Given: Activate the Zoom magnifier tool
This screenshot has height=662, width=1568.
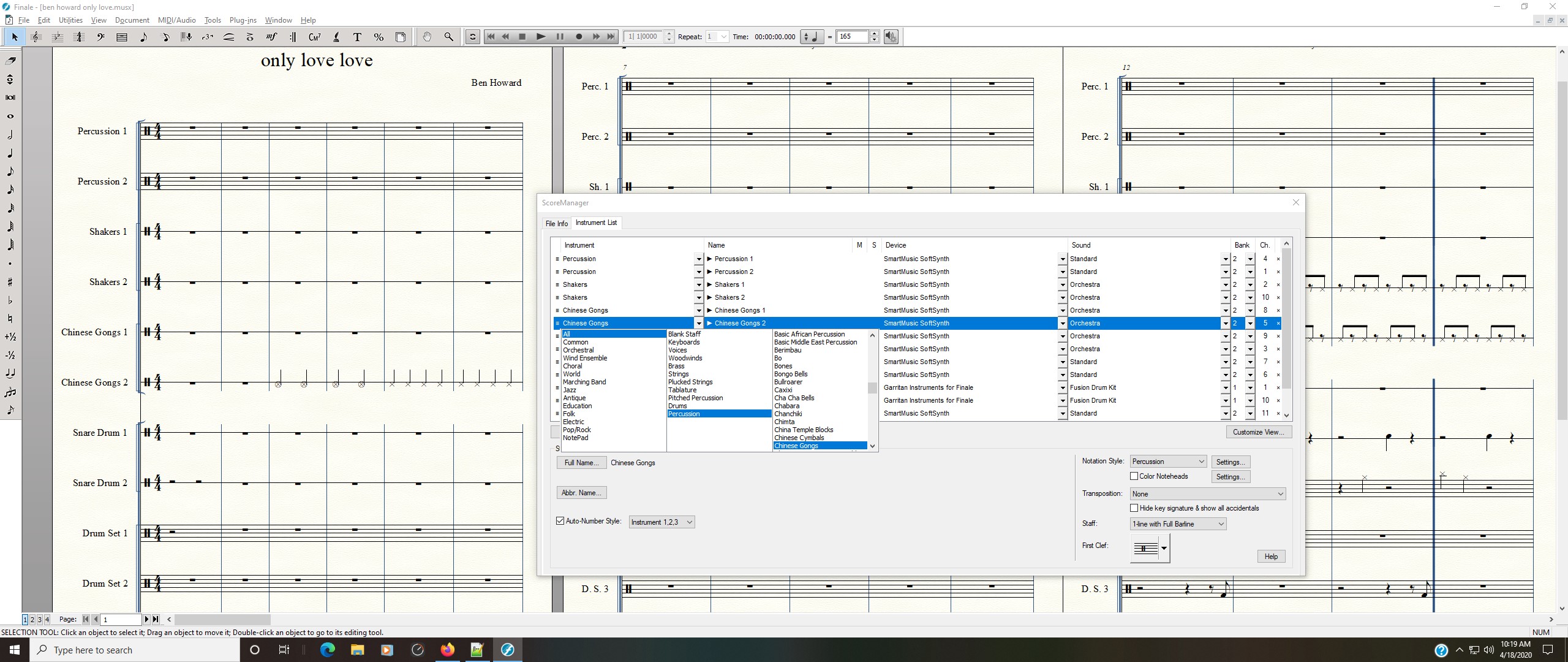Looking at the screenshot, I should [x=449, y=37].
